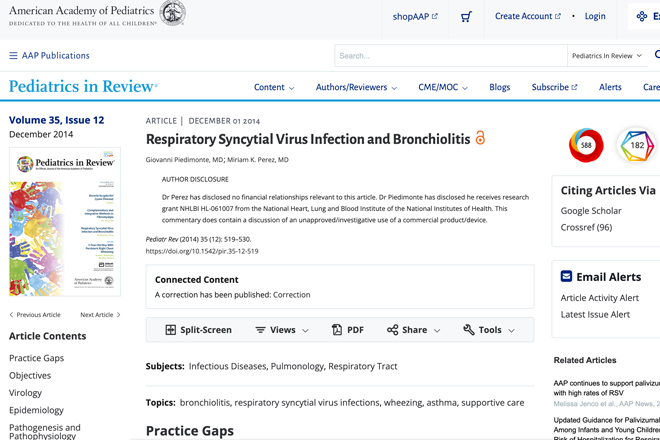The image size is (660, 440).
Task: Open the shopping cart icon
Action: click(466, 17)
